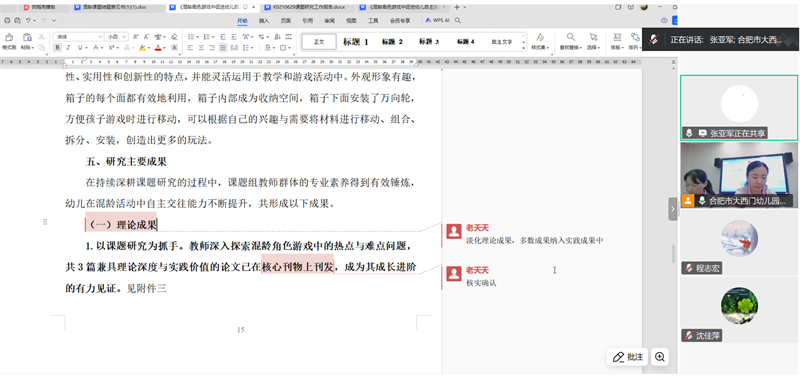Click the Format Painter brush icon
Viewport: 800px width, 376px height.
9,37
